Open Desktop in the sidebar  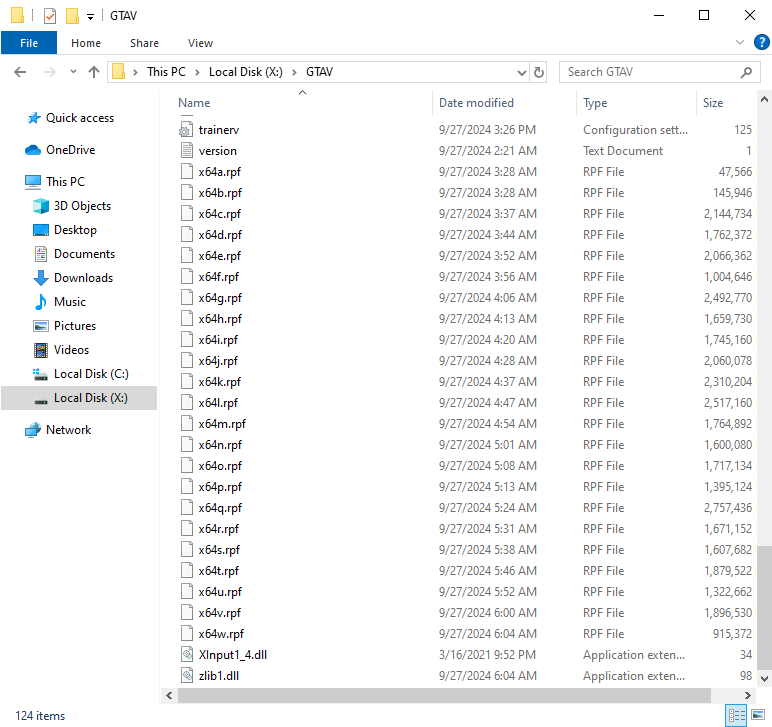coord(75,230)
